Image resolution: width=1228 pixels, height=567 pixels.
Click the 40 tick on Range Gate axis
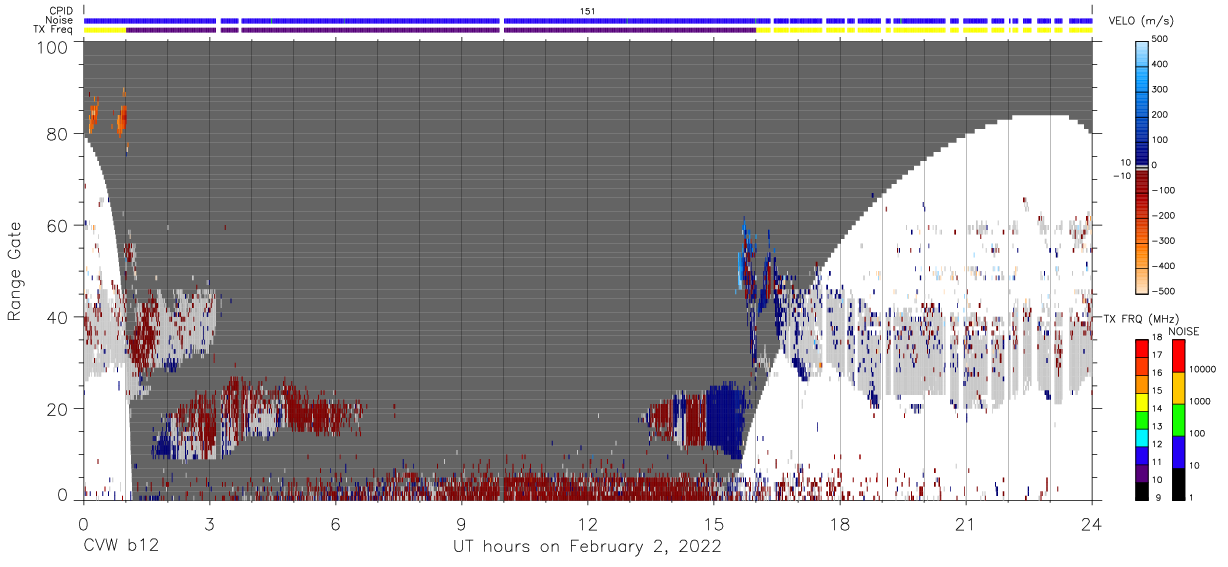58,317
